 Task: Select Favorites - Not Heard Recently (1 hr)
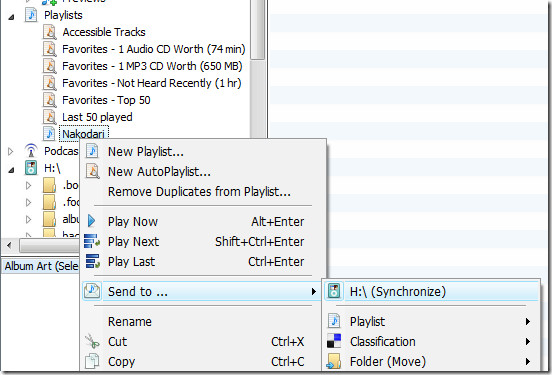point(152,83)
